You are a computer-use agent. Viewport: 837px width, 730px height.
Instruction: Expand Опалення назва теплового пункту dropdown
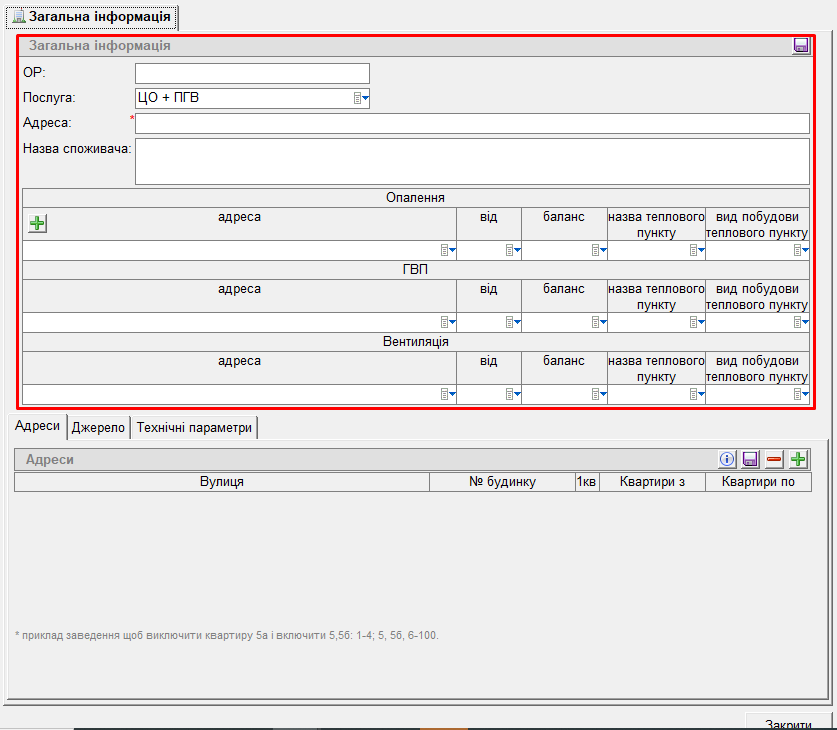696,250
